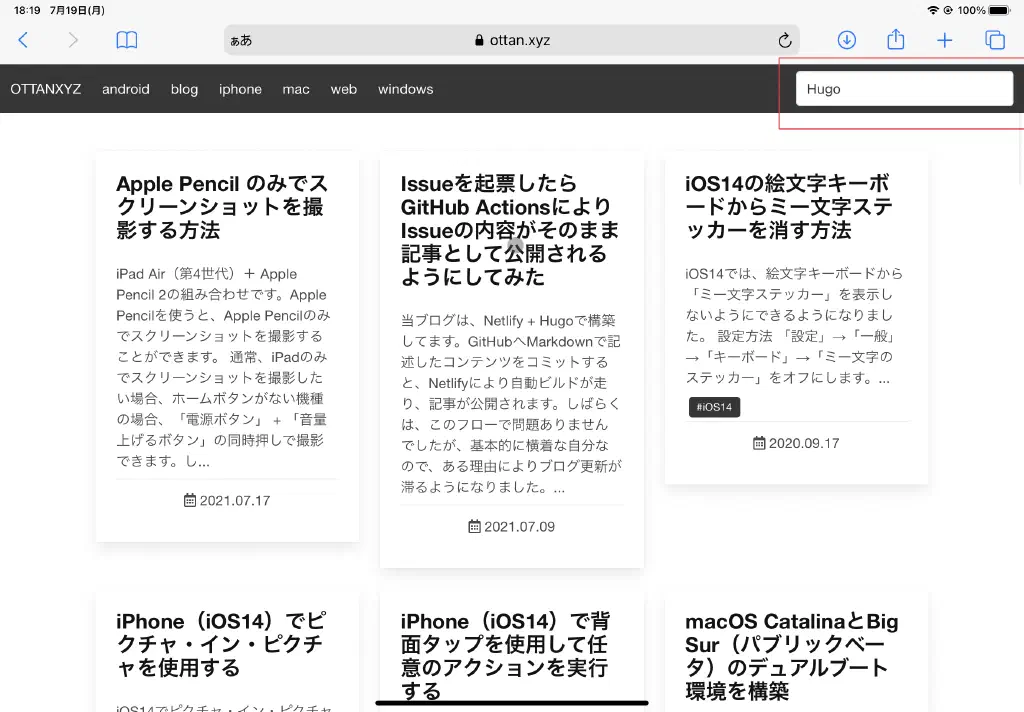The height and width of the screenshot is (712, 1024).
Task: Tap the ぁあ reader format button
Action: click(x=241, y=41)
